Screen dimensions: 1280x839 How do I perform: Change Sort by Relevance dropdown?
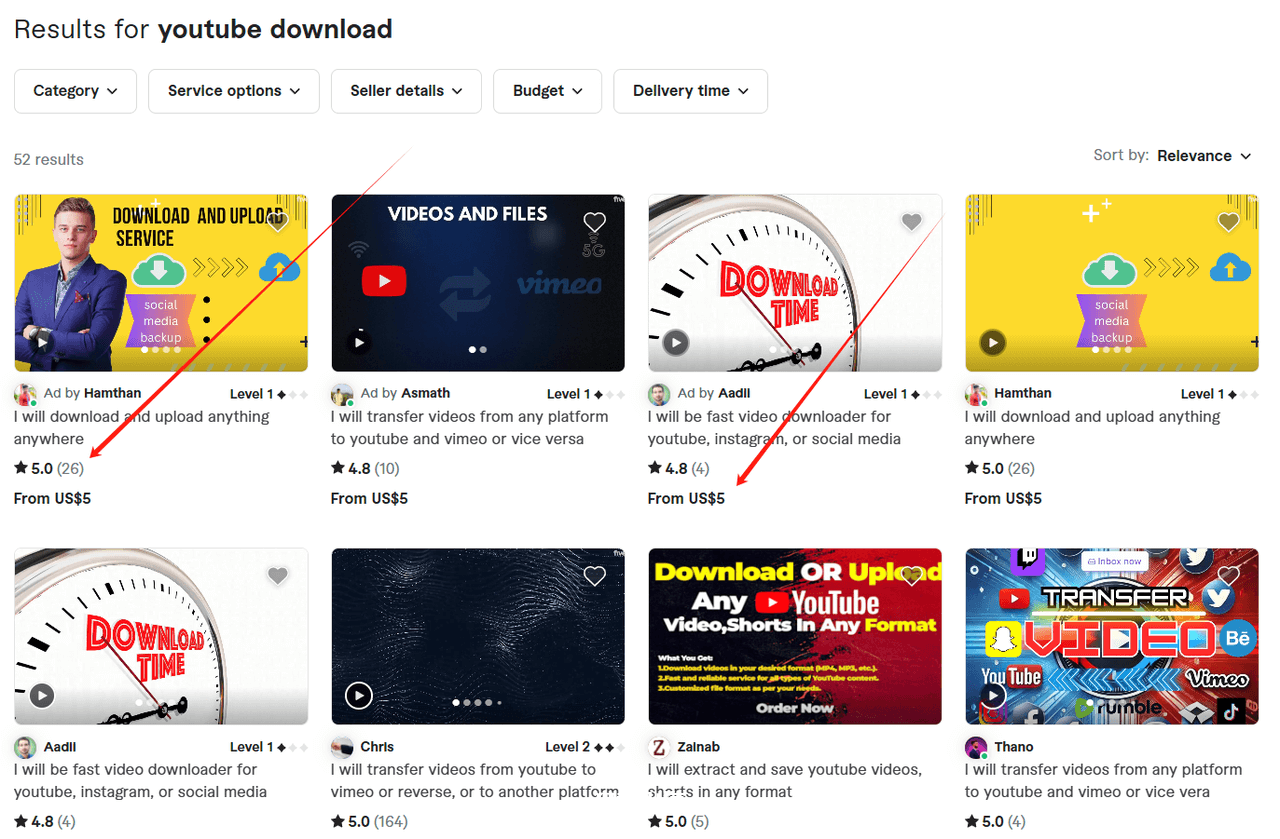1204,156
